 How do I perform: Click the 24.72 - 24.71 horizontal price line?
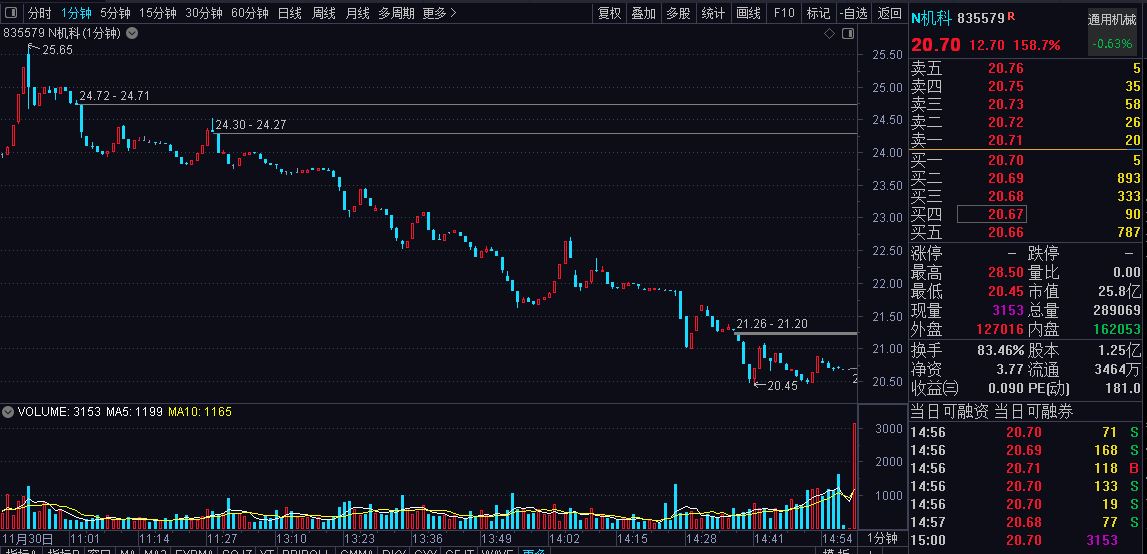click(x=400, y=104)
